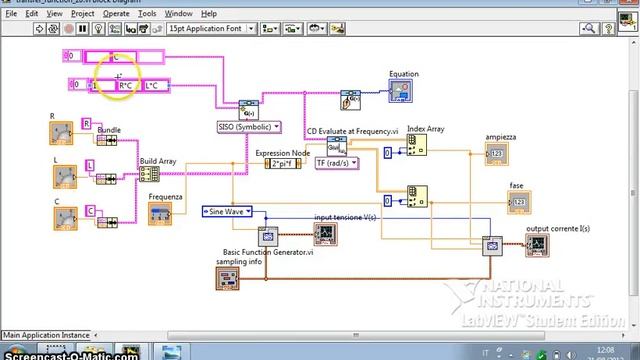
Task: Select output corrente I(s) graph terminal
Action: 537,245
